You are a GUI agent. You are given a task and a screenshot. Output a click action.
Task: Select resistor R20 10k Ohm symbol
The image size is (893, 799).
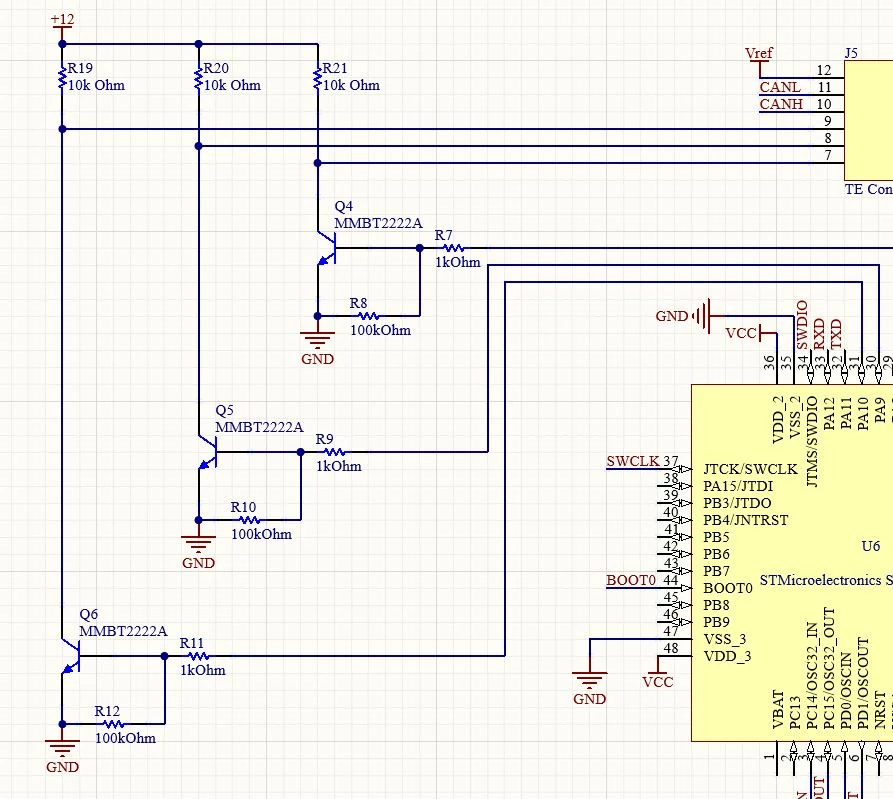pyautogui.click(x=198, y=77)
